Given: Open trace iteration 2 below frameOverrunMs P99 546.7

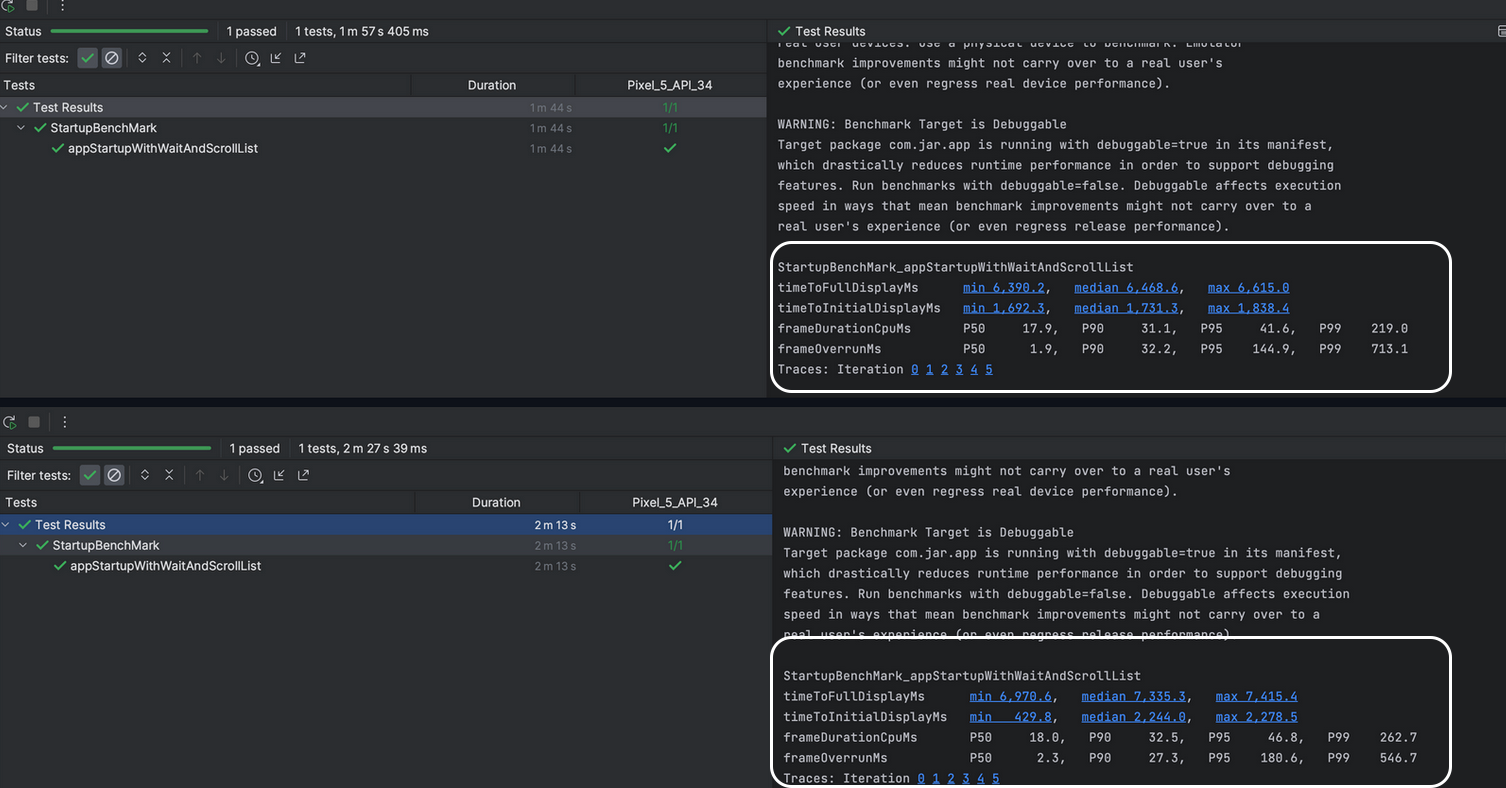Looking at the screenshot, I should [x=951, y=778].
